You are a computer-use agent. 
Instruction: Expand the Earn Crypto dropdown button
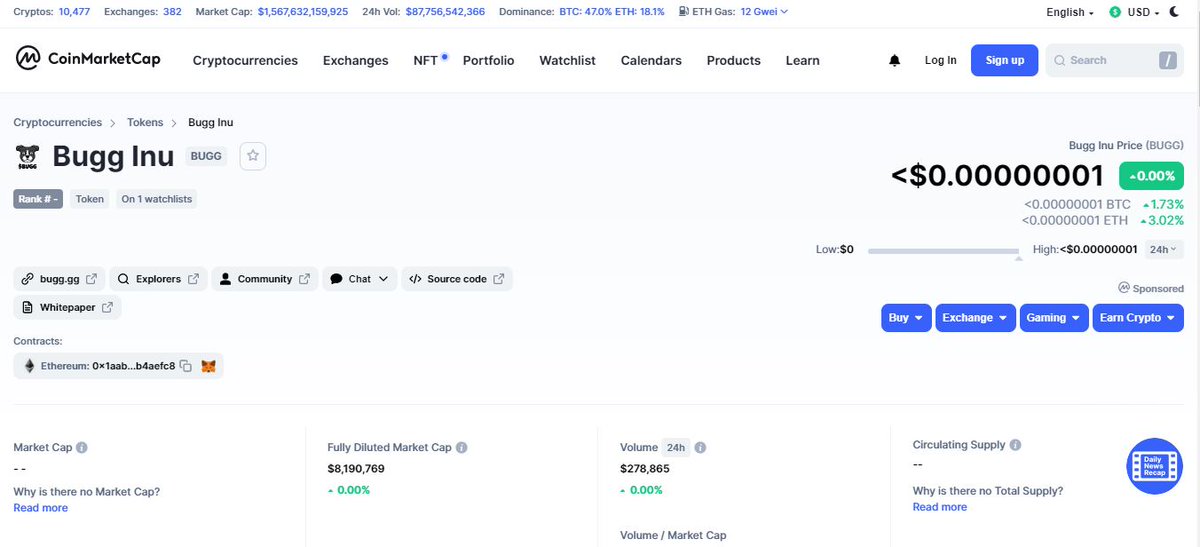[1138, 318]
